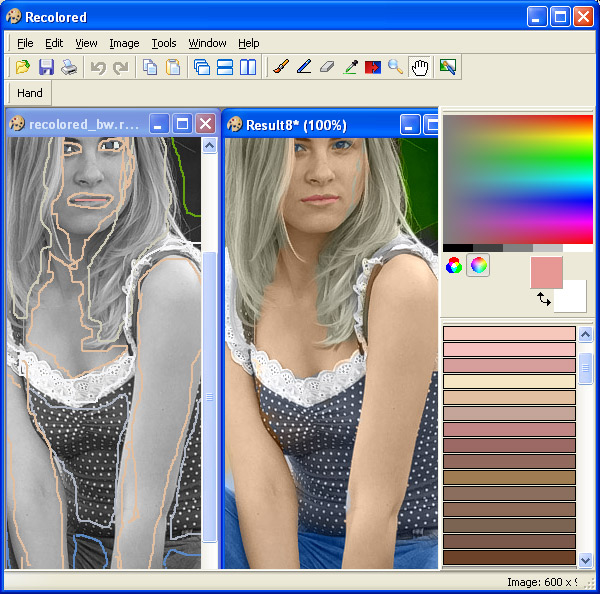Click the Print icon in toolbar
600x594 pixels.
coord(69,67)
